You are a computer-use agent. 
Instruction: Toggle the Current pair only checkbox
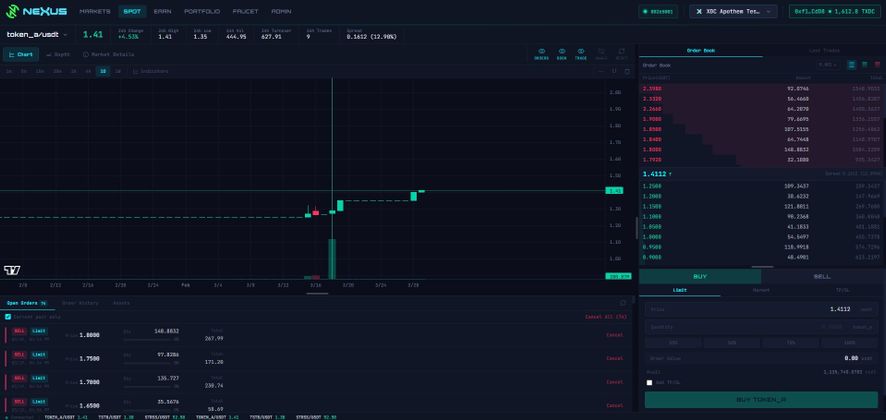tap(8, 317)
